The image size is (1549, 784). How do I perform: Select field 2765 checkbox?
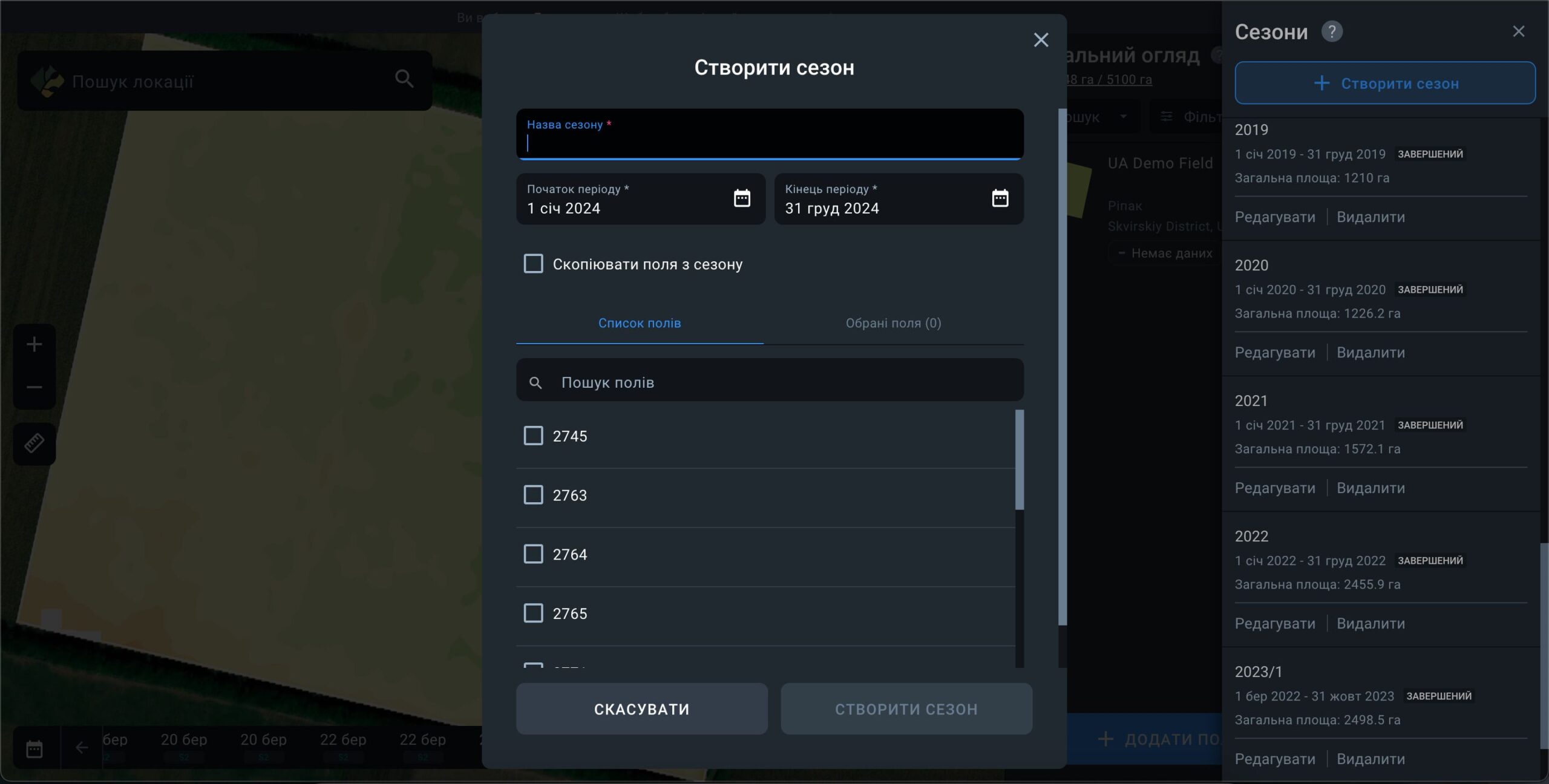pos(533,613)
